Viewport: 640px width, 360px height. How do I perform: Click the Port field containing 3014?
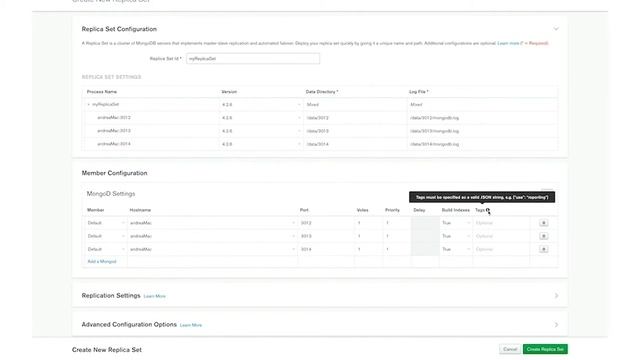[326, 249]
